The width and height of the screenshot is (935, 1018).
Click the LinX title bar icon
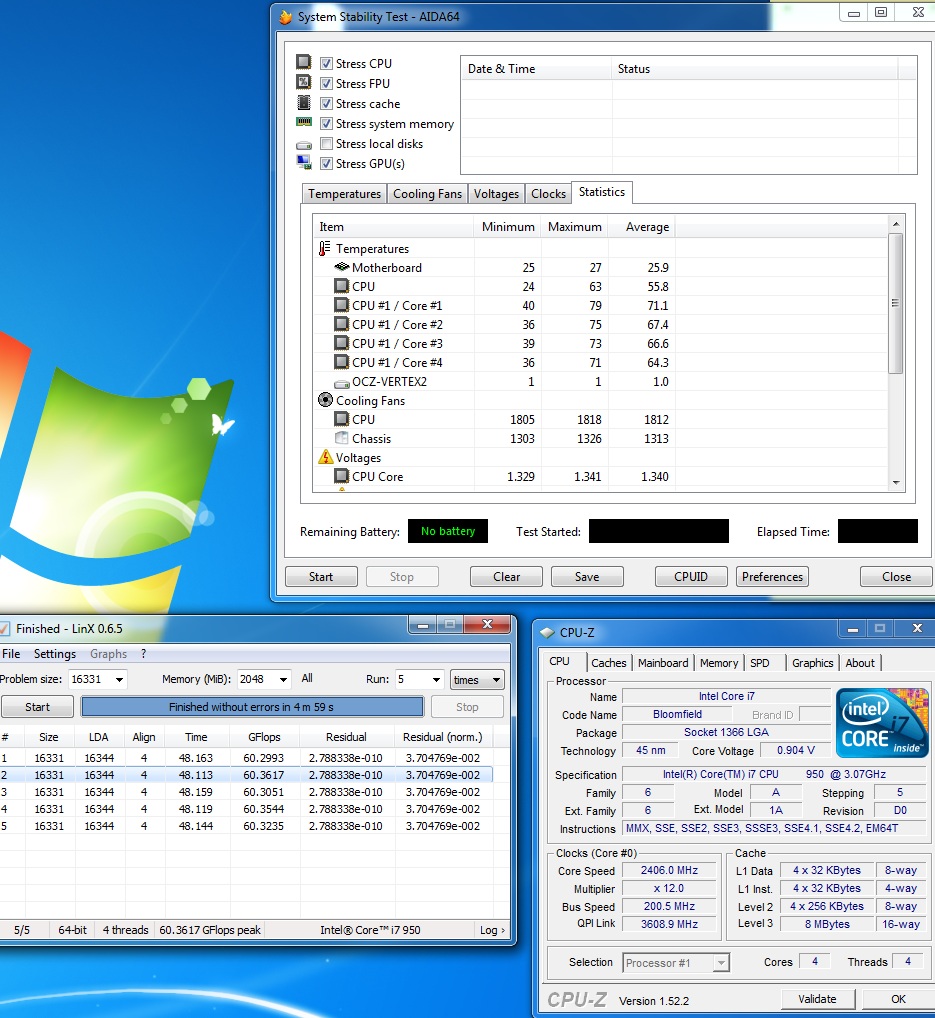pyautogui.click(x=4, y=628)
